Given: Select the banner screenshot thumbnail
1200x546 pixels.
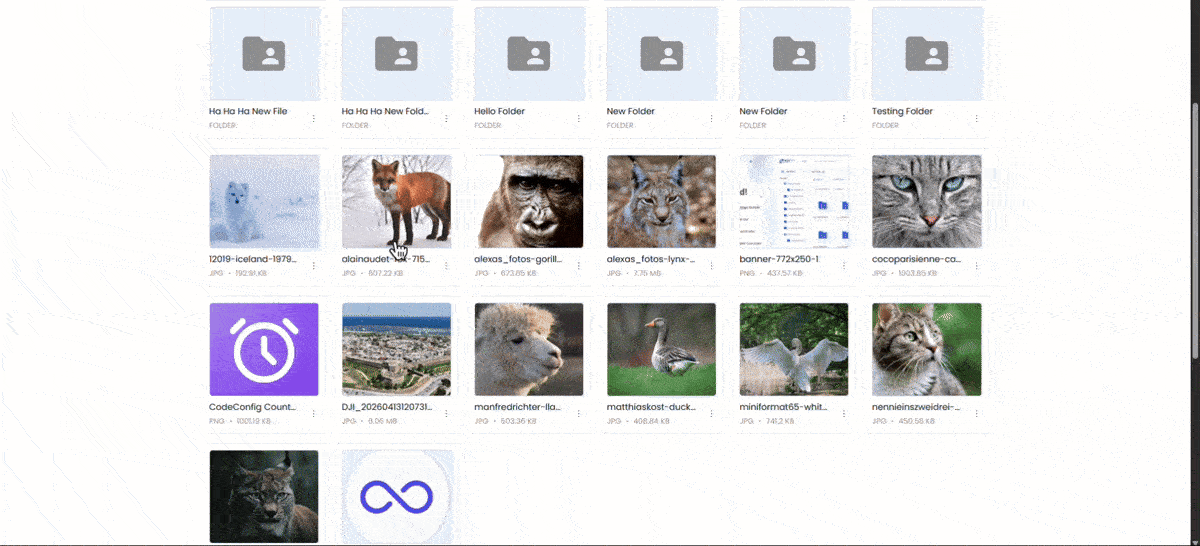Looking at the screenshot, I should [794, 201].
